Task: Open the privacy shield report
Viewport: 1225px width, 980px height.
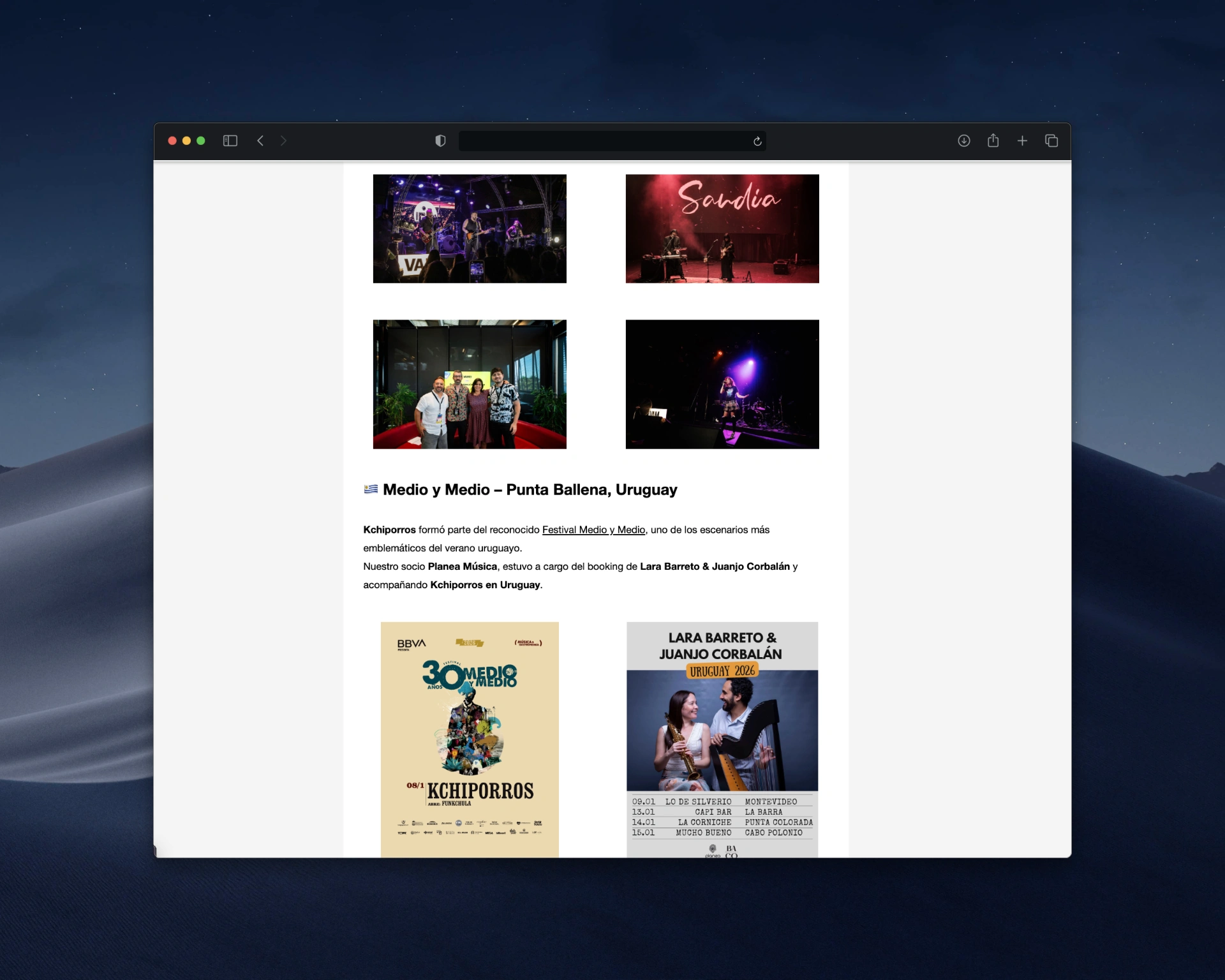Action: point(440,140)
